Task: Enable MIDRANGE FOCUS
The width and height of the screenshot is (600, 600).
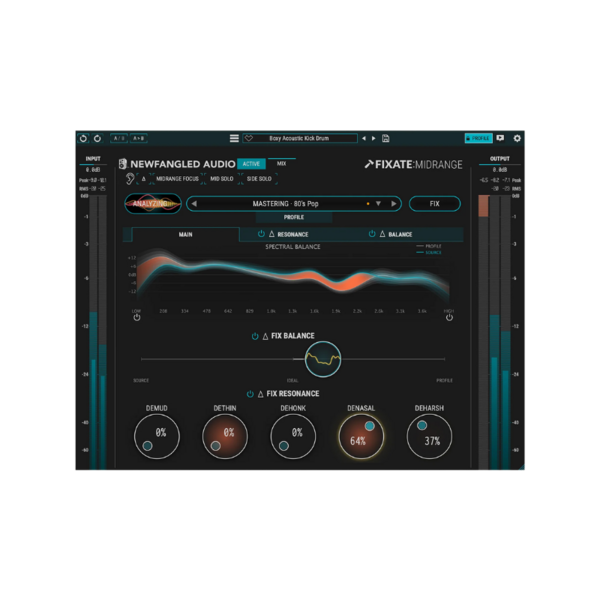Action: (x=177, y=179)
